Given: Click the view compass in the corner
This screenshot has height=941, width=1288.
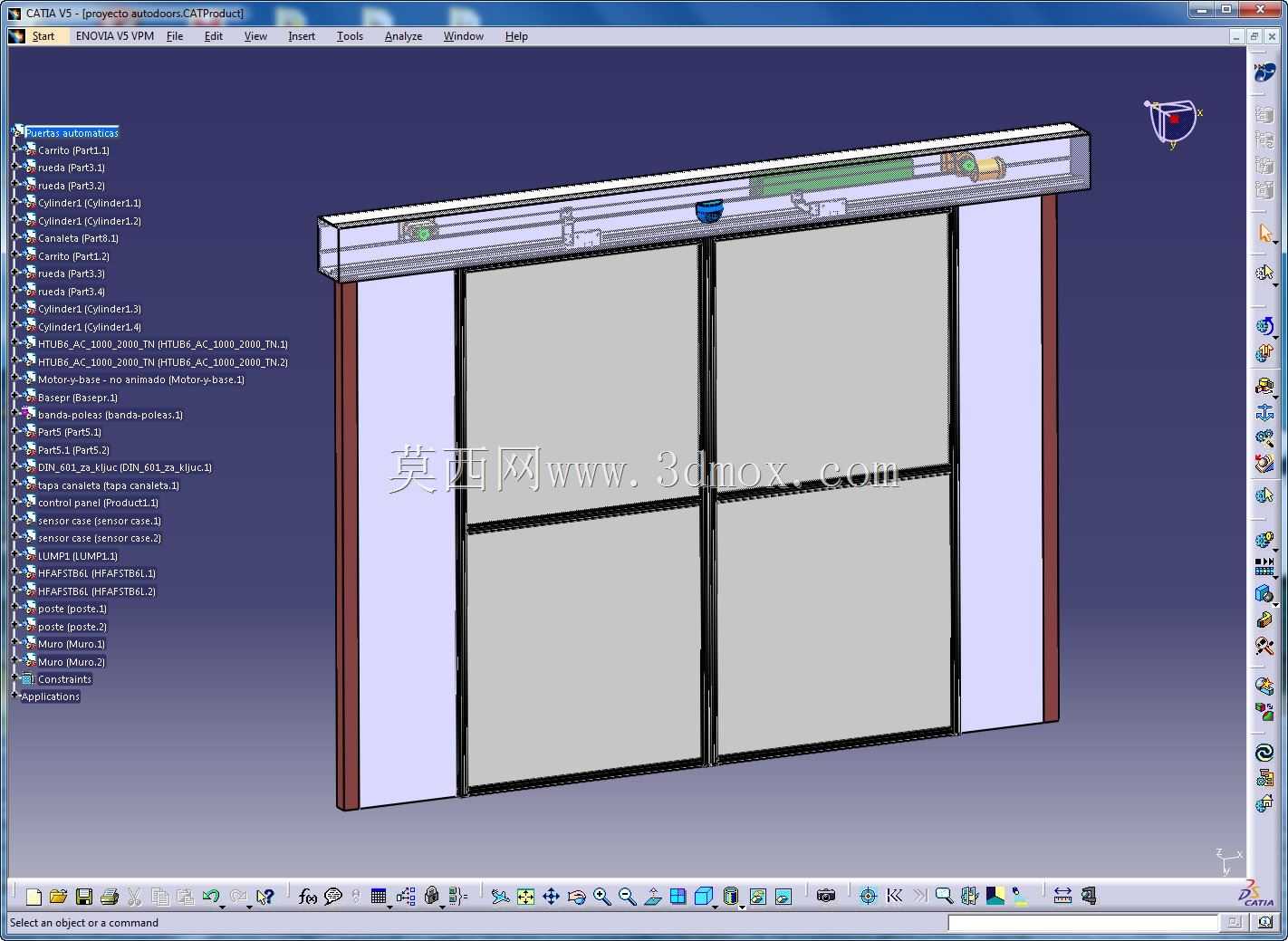Looking at the screenshot, I should [1172, 122].
